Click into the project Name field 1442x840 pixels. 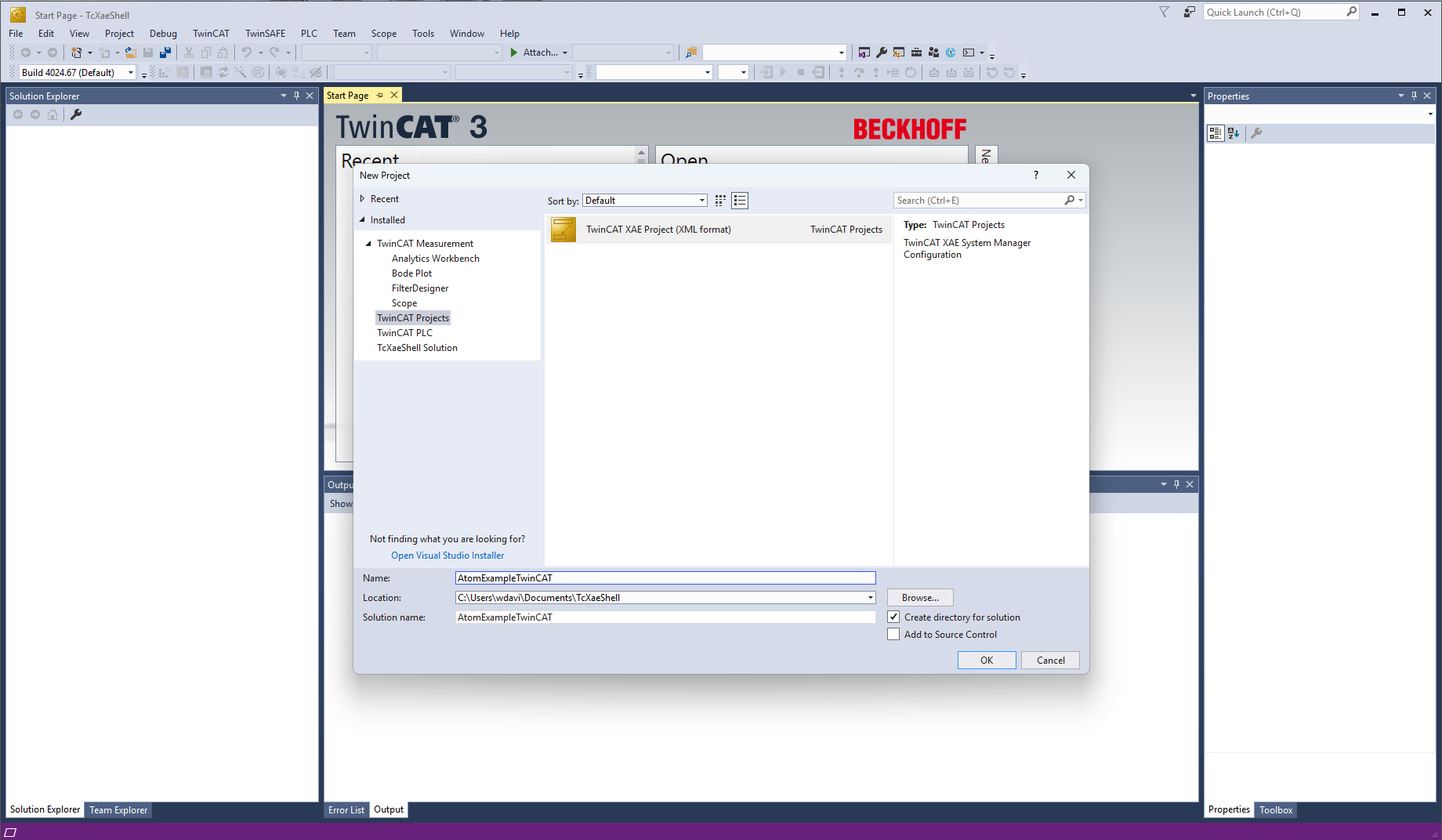tap(665, 578)
